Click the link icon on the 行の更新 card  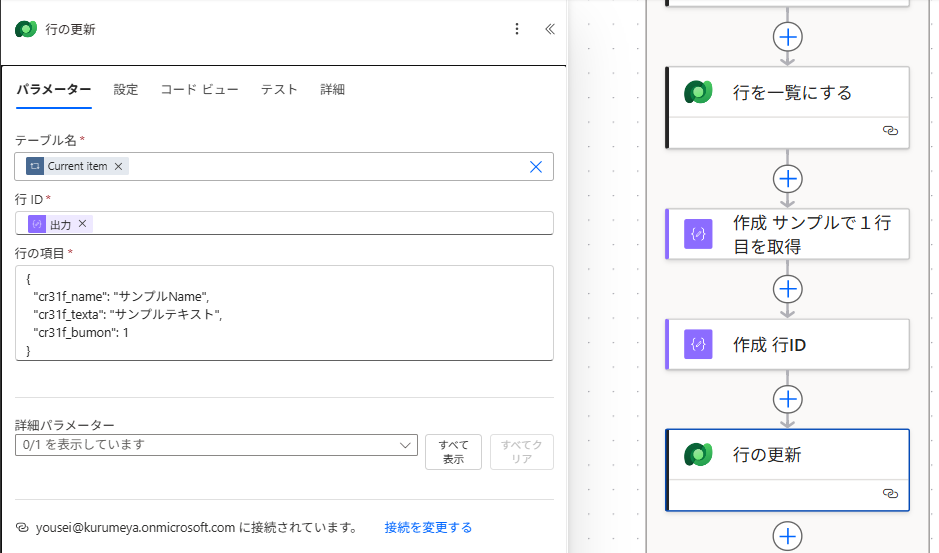click(890, 493)
